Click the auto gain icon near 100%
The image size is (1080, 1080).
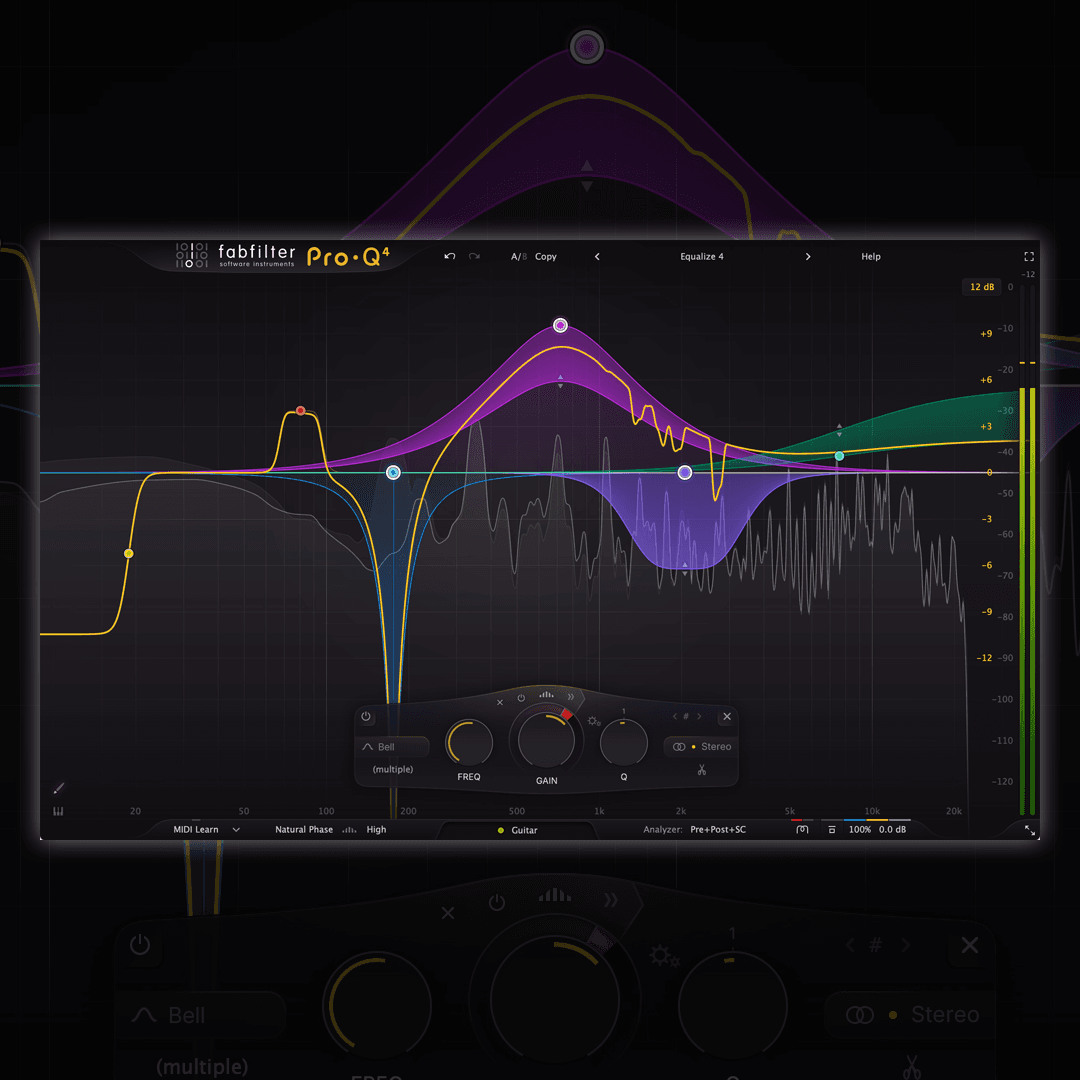832,830
